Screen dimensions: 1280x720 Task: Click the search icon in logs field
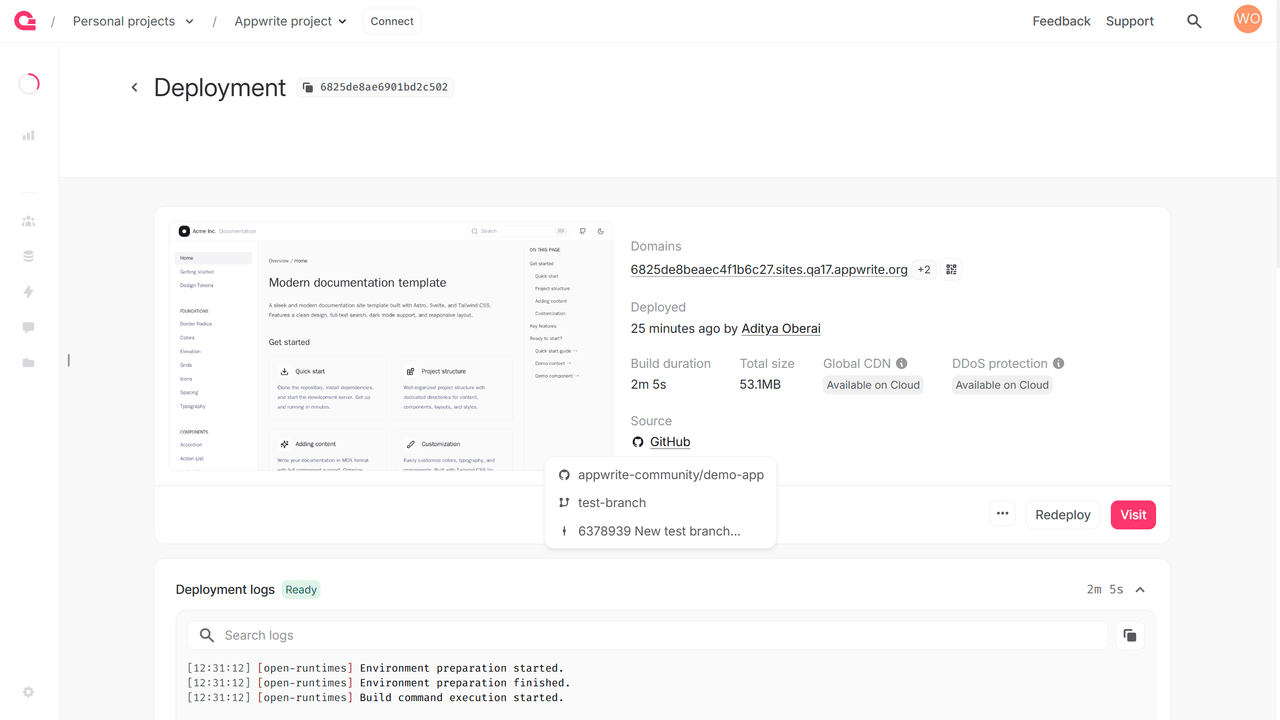tap(207, 635)
